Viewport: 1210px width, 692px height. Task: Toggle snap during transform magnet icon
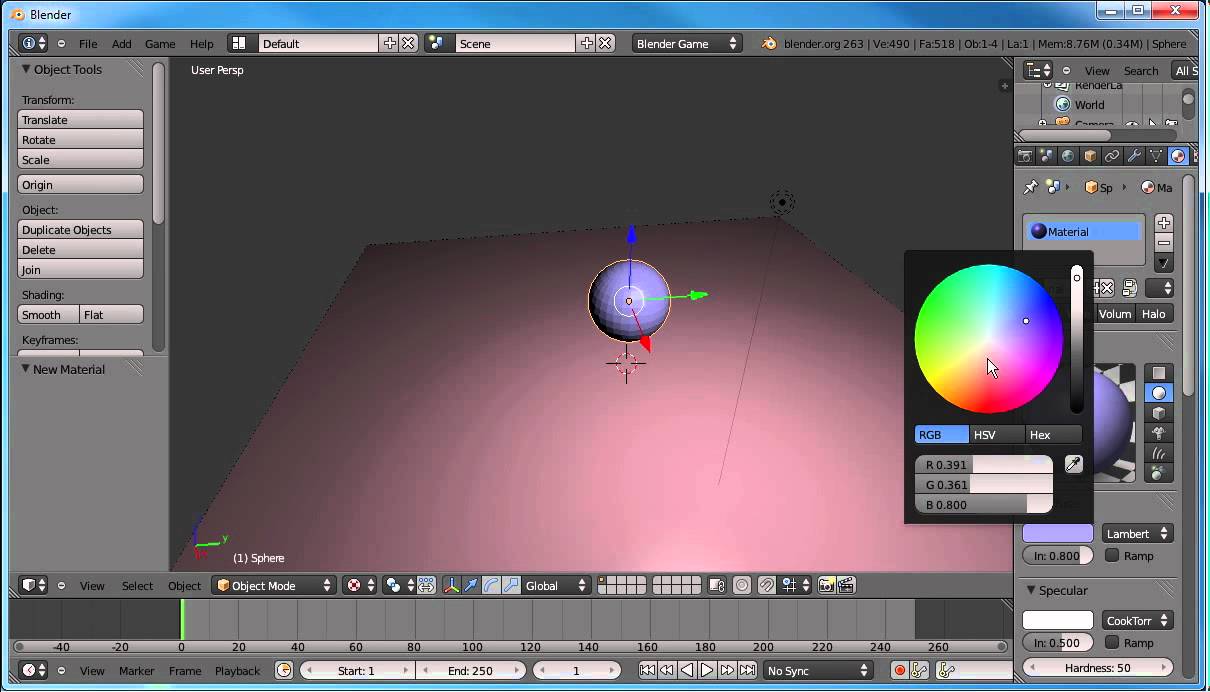[767, 585]
